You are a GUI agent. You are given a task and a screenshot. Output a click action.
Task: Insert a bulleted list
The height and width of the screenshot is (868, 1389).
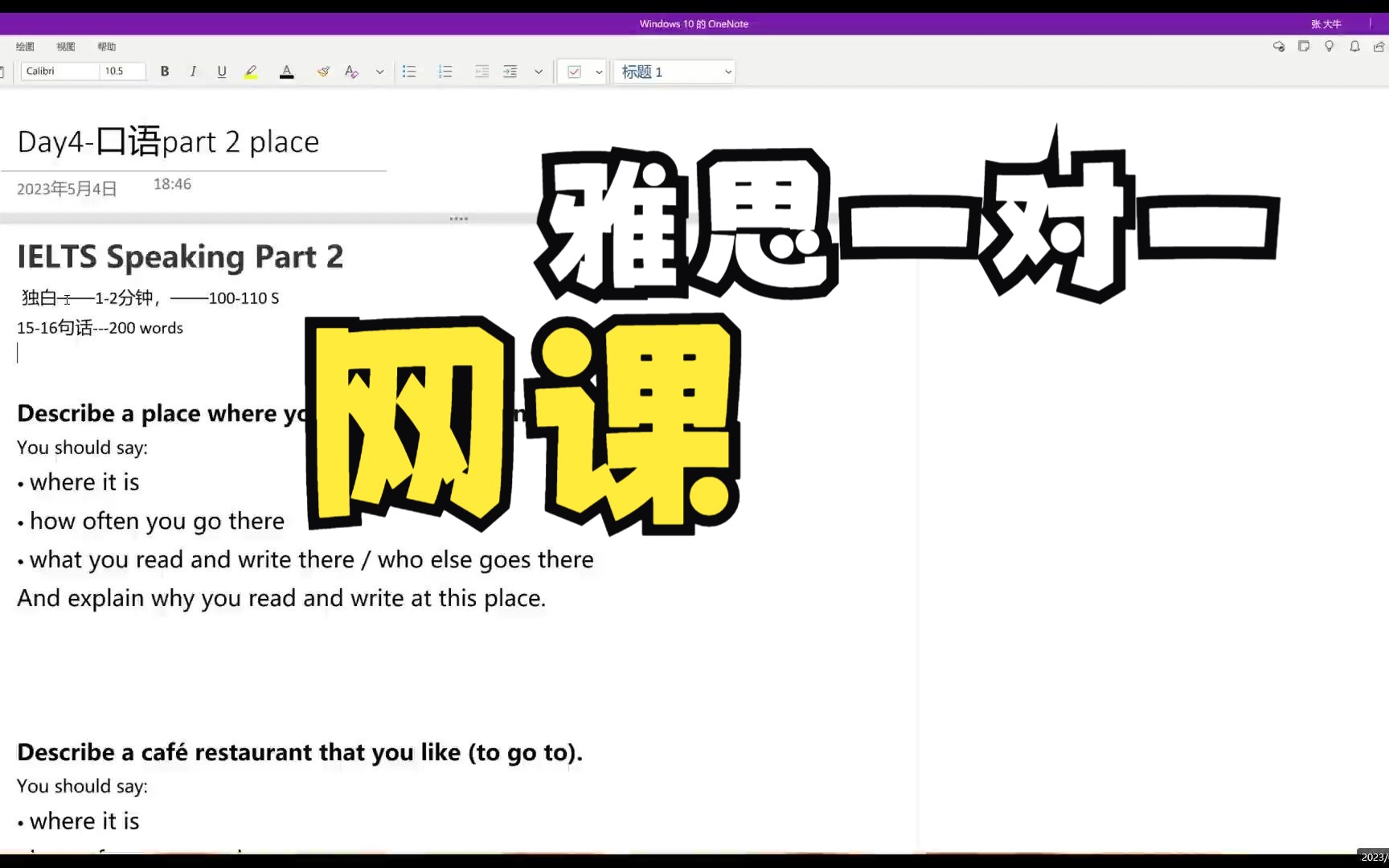pos(409,72)
